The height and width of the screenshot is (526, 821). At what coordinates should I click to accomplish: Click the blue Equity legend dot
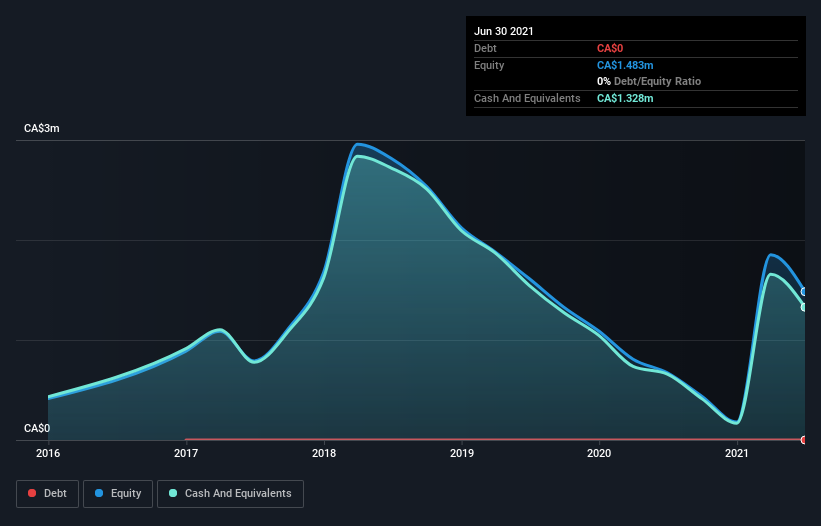(x=99, y=493)
